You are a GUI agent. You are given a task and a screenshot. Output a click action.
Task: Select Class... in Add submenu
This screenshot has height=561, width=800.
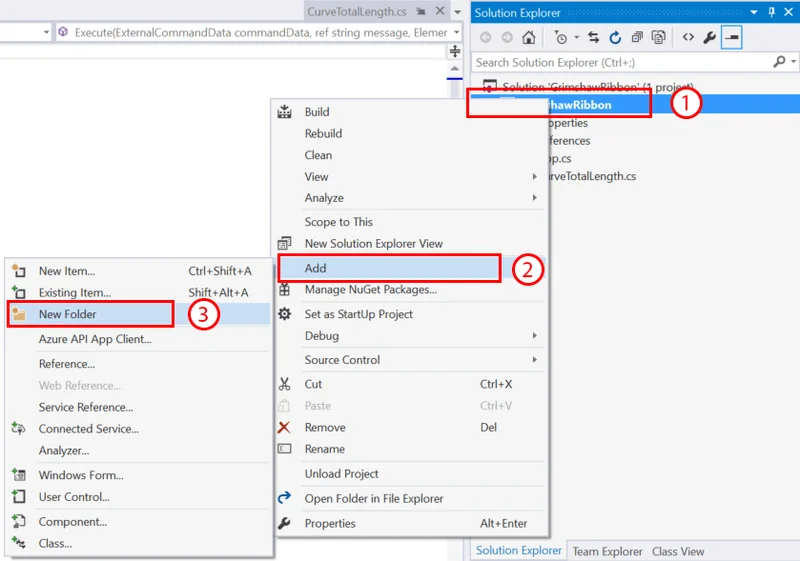(138, 544)
